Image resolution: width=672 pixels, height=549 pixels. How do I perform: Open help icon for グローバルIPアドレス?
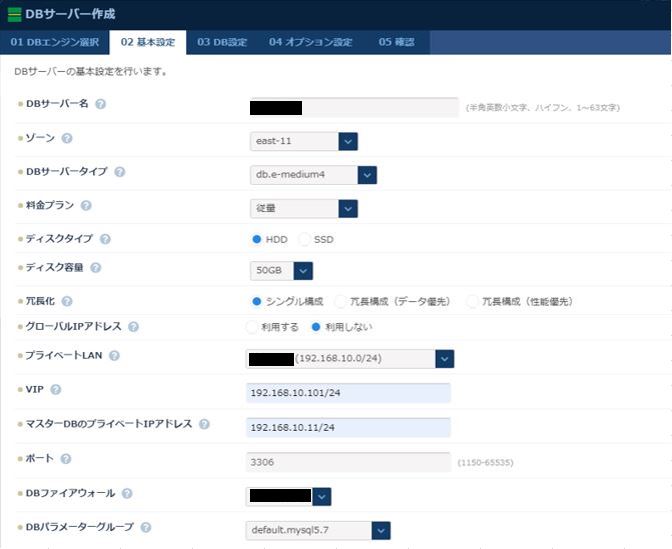[133, 327]
